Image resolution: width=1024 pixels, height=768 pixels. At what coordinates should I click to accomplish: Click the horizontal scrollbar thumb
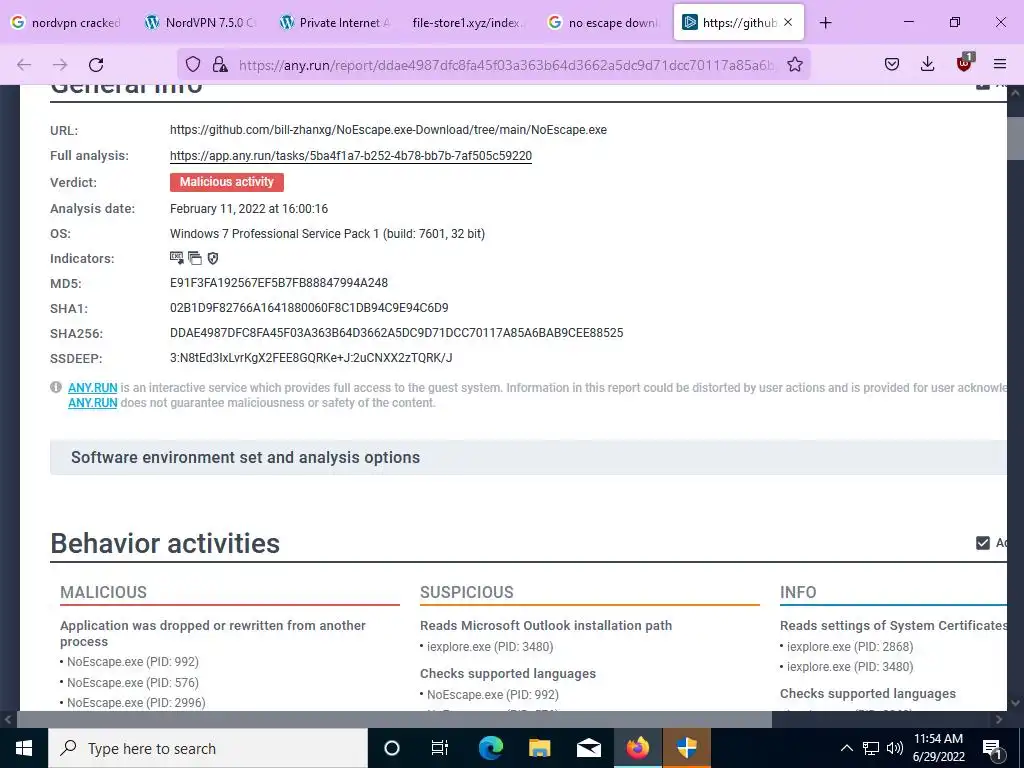click(394, 719)
